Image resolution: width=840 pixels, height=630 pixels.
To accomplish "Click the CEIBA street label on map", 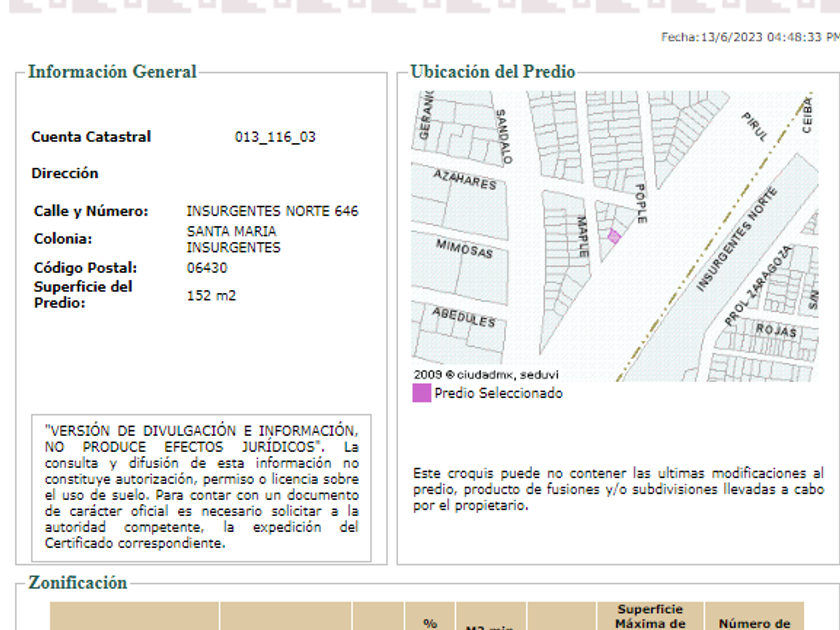I will (x=807, y=115).
